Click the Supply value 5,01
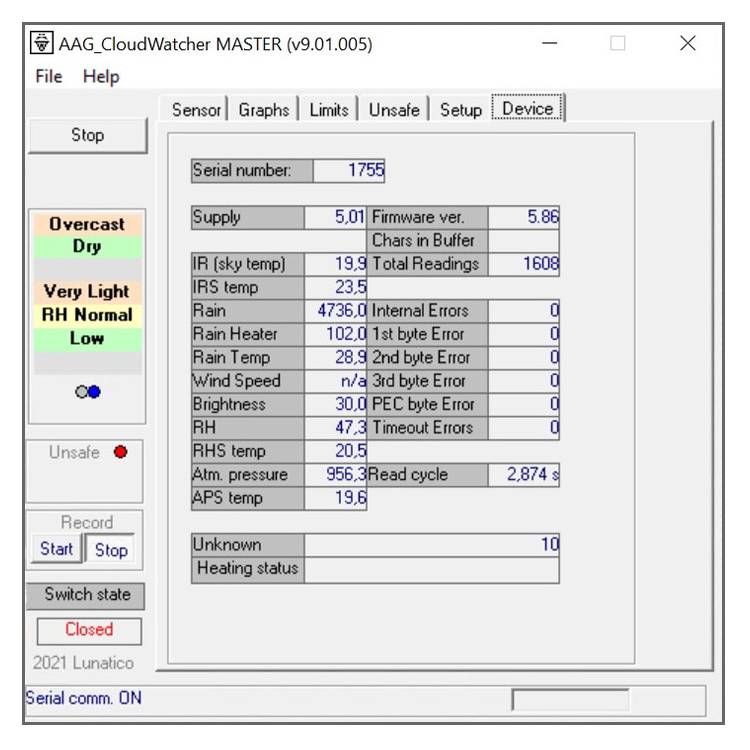 (335, 218)
